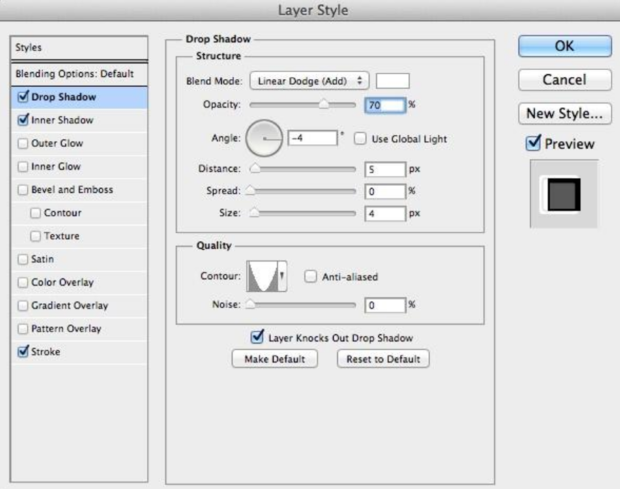Image resolution: width=620 pixels, height=489 pixels.
Task: Enable the Bevel and Emboss checkbox
Action: coord(23,190)
